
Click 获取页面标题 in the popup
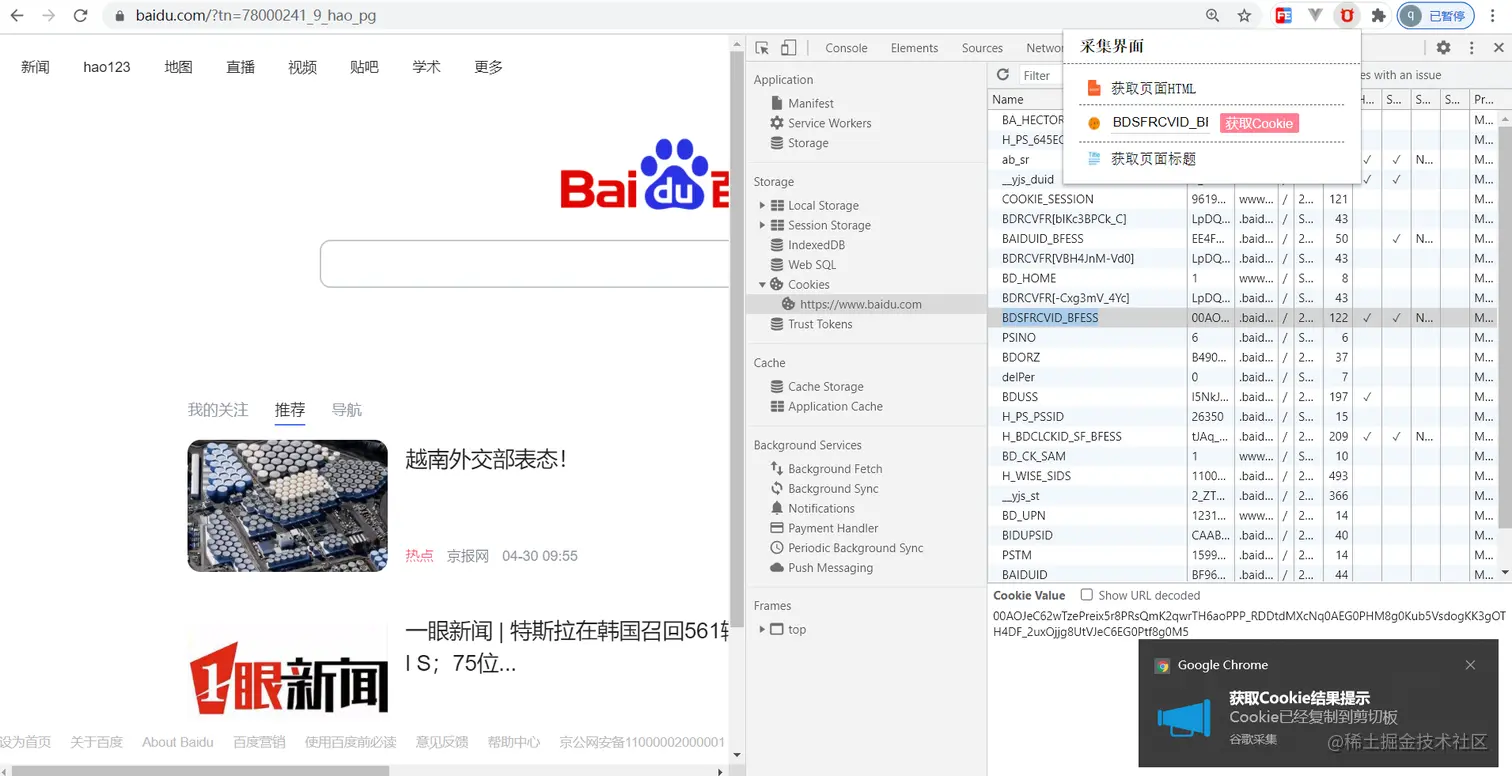point(1153,159)
